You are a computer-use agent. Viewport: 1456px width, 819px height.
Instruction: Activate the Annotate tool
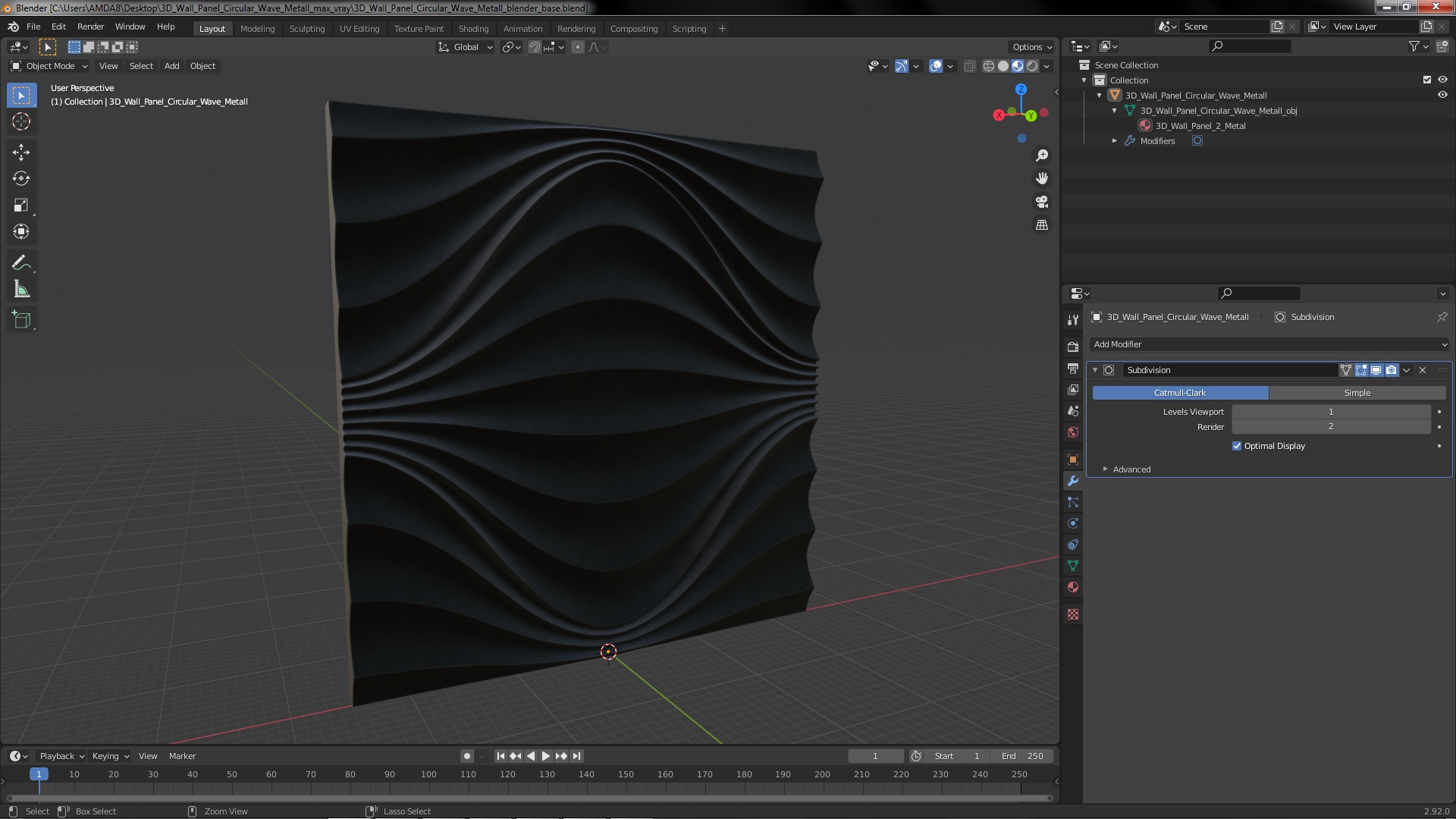(x=21, y=263)
